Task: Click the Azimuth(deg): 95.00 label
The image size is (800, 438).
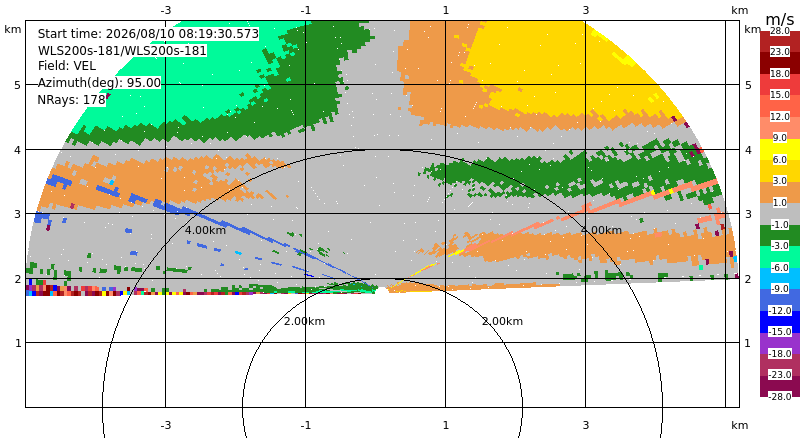Action: [x=99, y=83]
